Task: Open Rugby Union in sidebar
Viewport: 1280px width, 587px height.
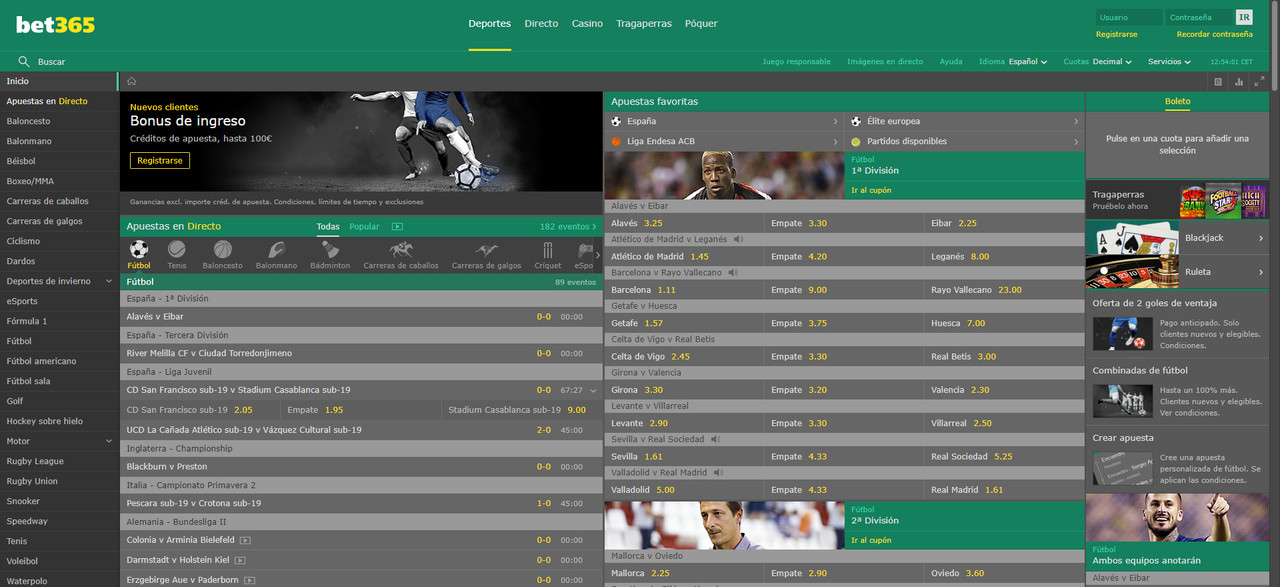Action: [59, 481]
